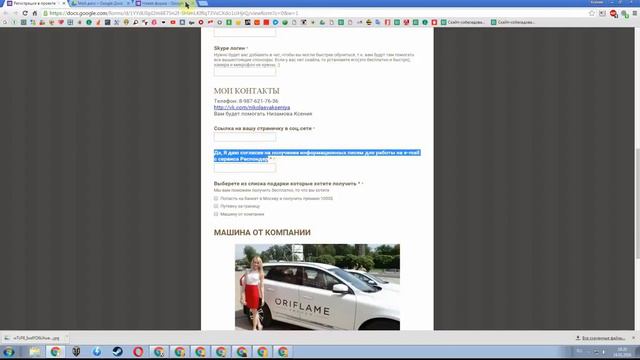Close the 'Регистрация в проекте' tab
Screen dimensions: 640x360
point(63,3)
